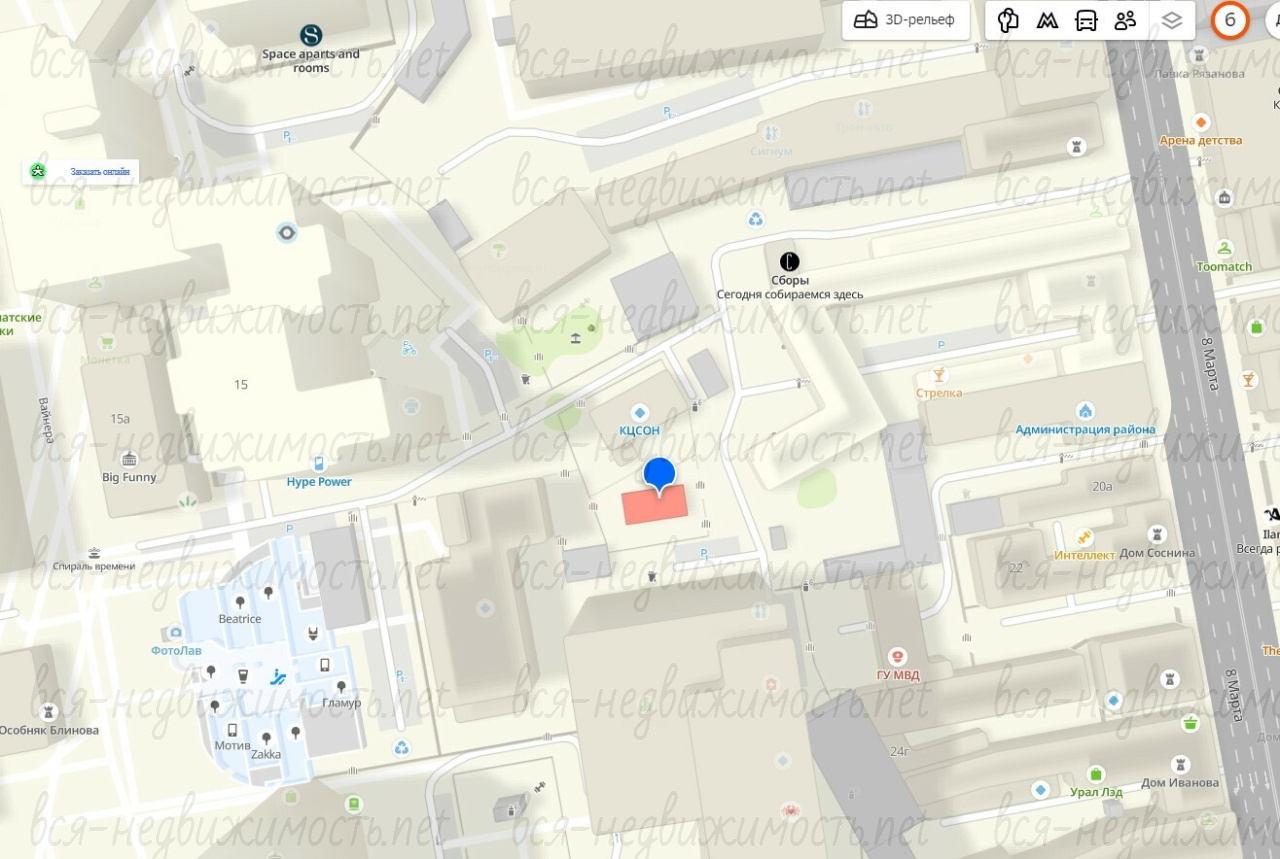
Task: Select building number 15а
Action: click(x=120, y=419)
